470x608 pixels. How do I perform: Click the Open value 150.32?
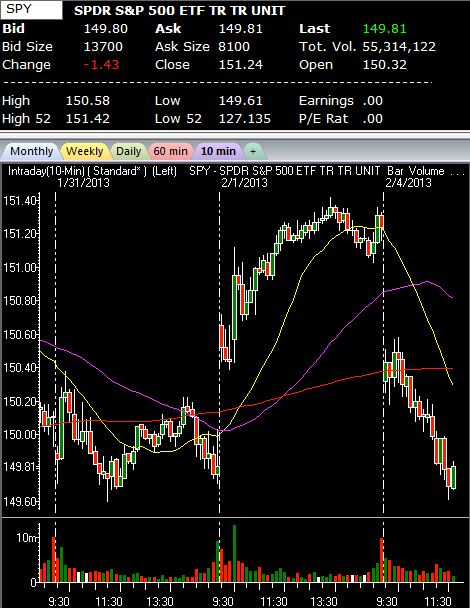[384, 64]
